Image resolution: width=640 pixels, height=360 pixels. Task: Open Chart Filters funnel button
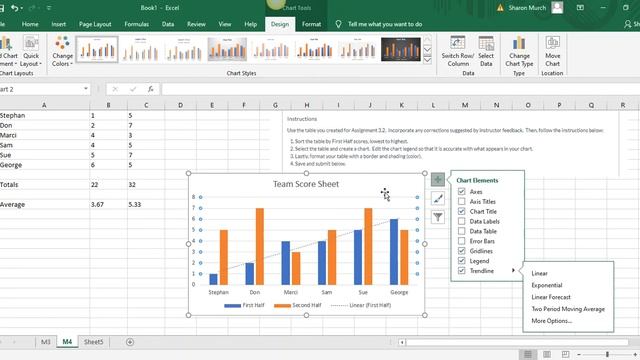tap(438, 217)
